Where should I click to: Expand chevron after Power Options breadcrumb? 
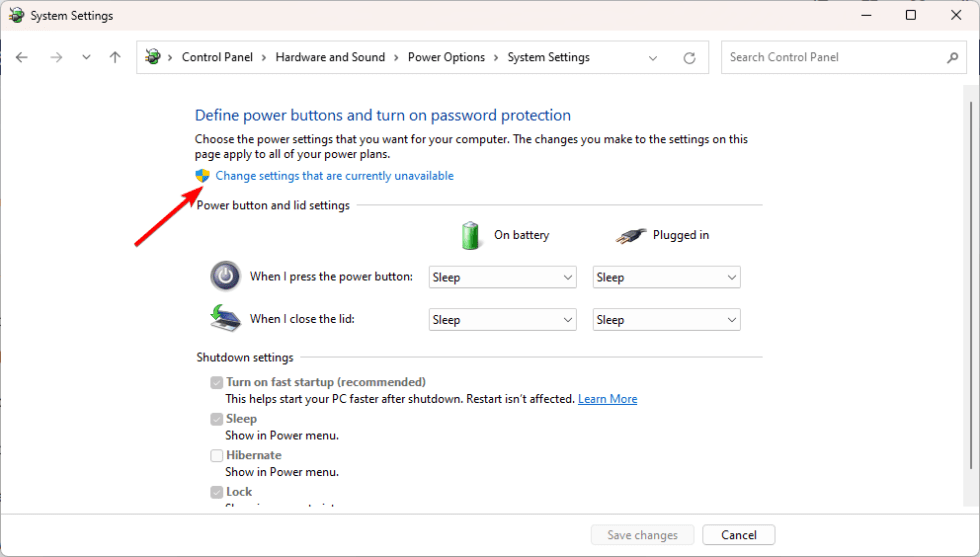[496, 58]
